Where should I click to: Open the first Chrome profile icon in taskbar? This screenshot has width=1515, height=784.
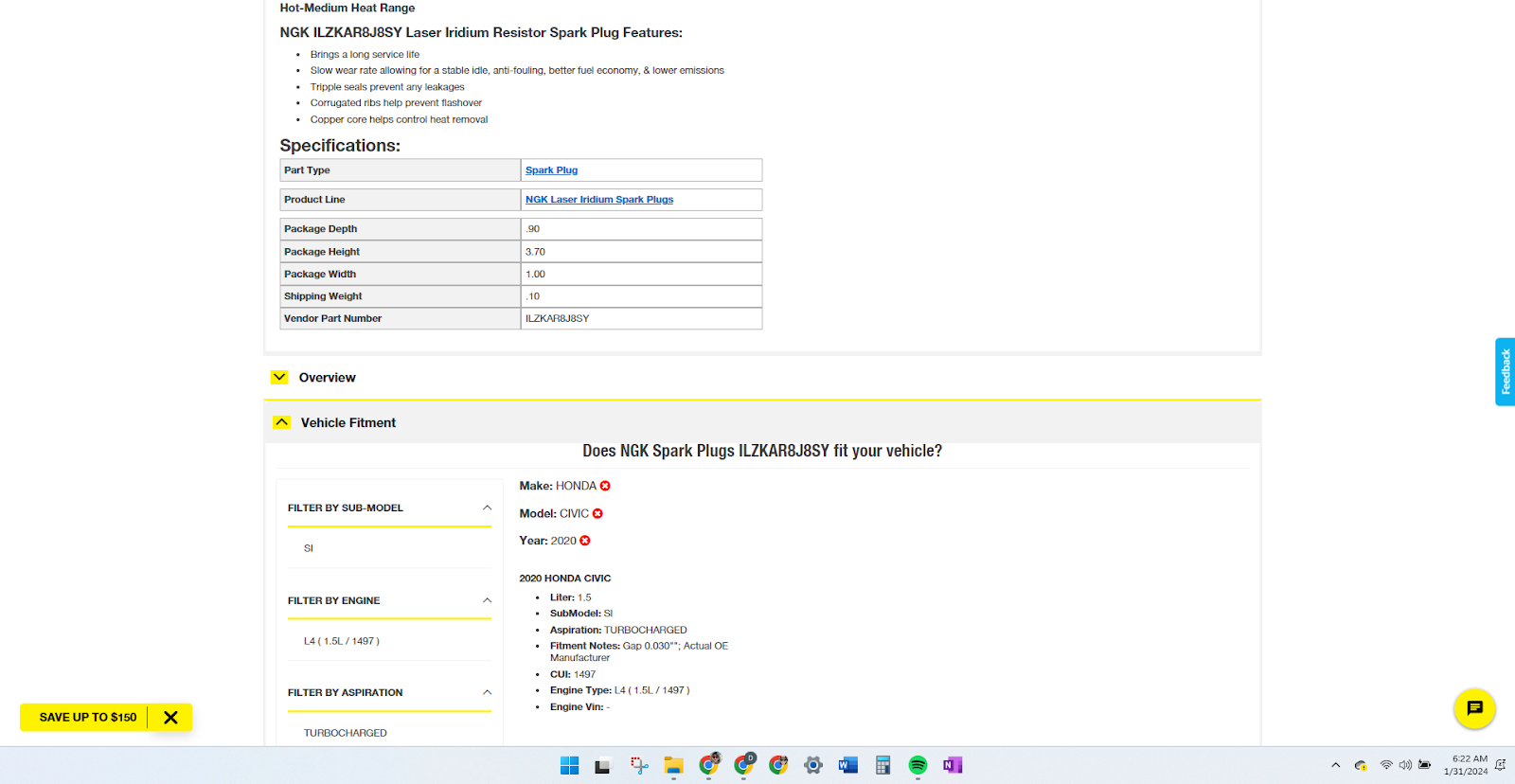tap(708, 765)
